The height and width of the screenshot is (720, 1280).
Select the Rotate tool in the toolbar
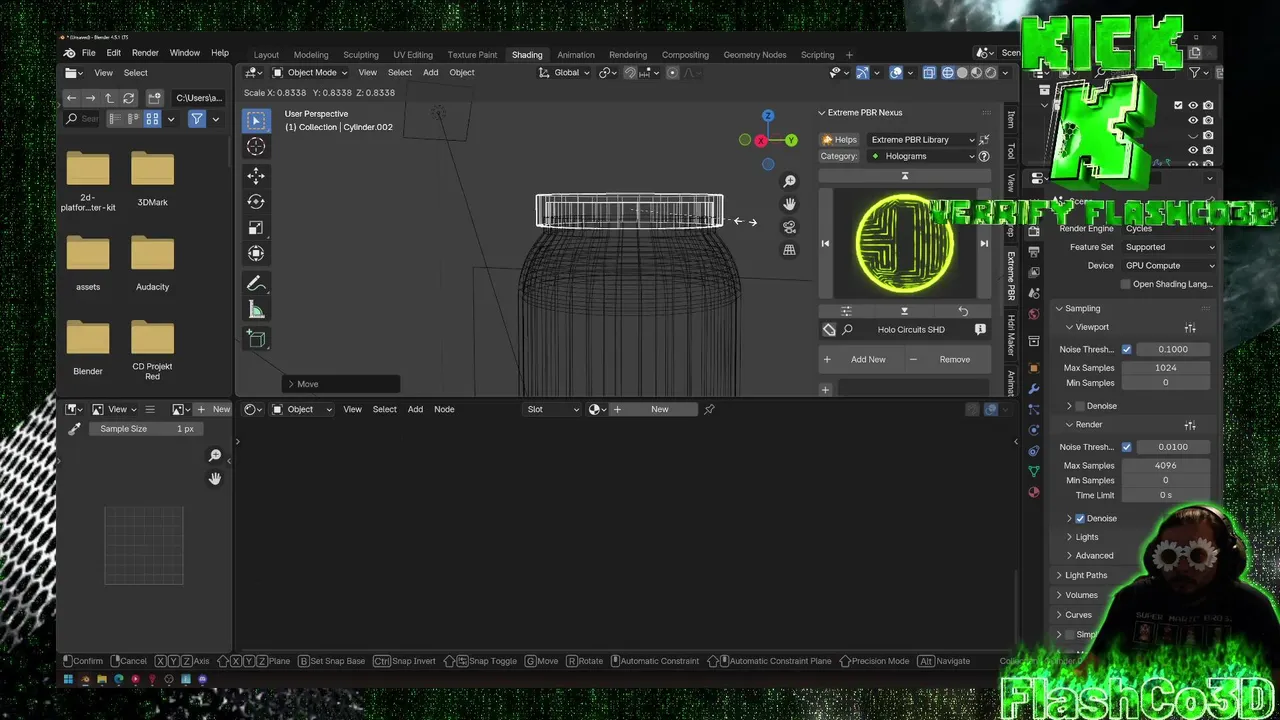tap(256, 202)
